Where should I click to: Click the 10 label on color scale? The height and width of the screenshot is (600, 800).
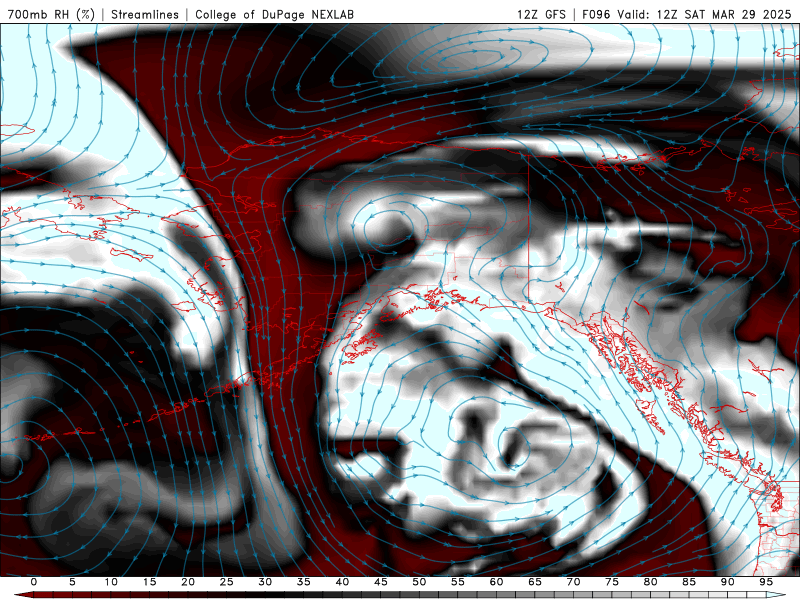tap(111, 582)
